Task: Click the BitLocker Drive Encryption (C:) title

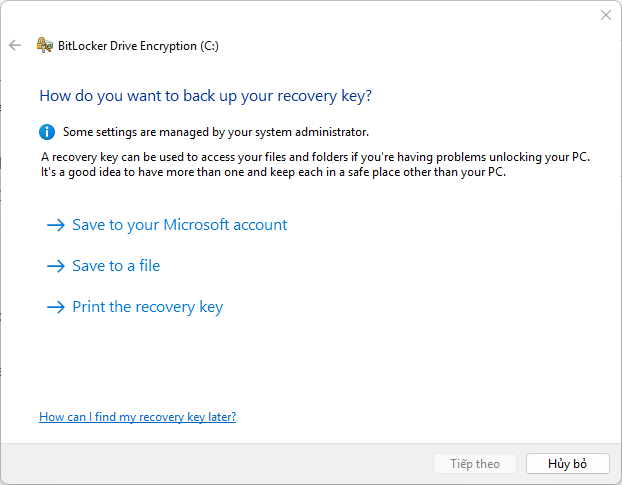Action: click(x=138, y=46)
